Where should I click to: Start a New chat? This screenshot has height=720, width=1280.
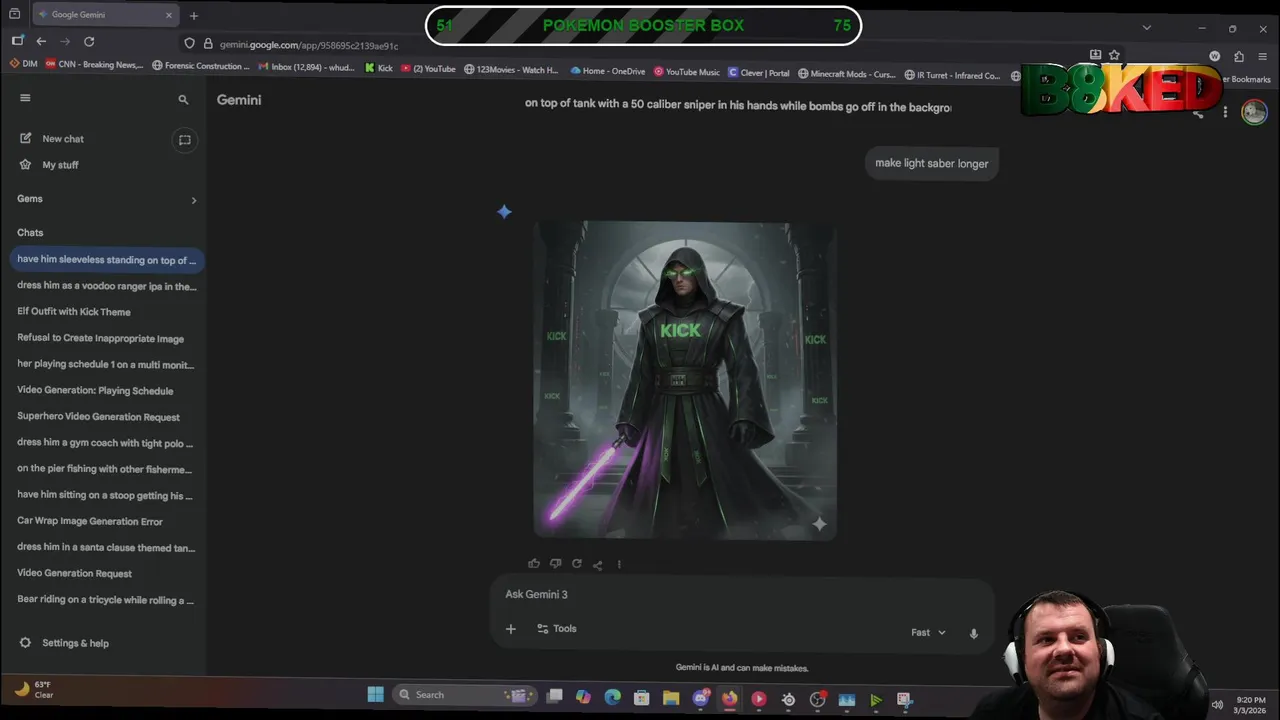coord(52,139)
